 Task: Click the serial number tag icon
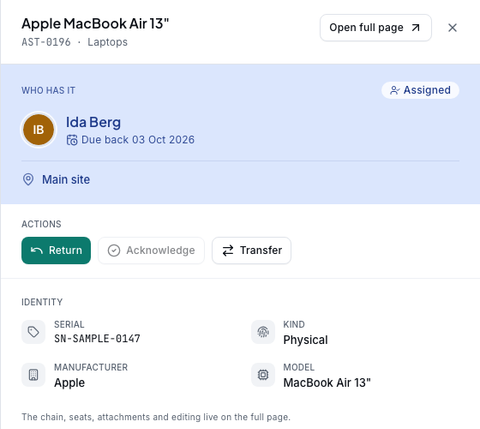[x=33, y=332]
